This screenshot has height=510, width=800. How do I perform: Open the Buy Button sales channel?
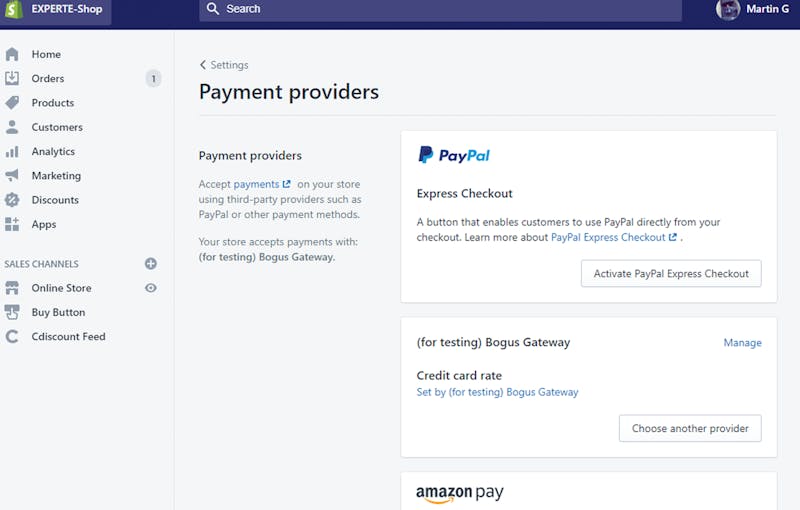click(58, 312)
